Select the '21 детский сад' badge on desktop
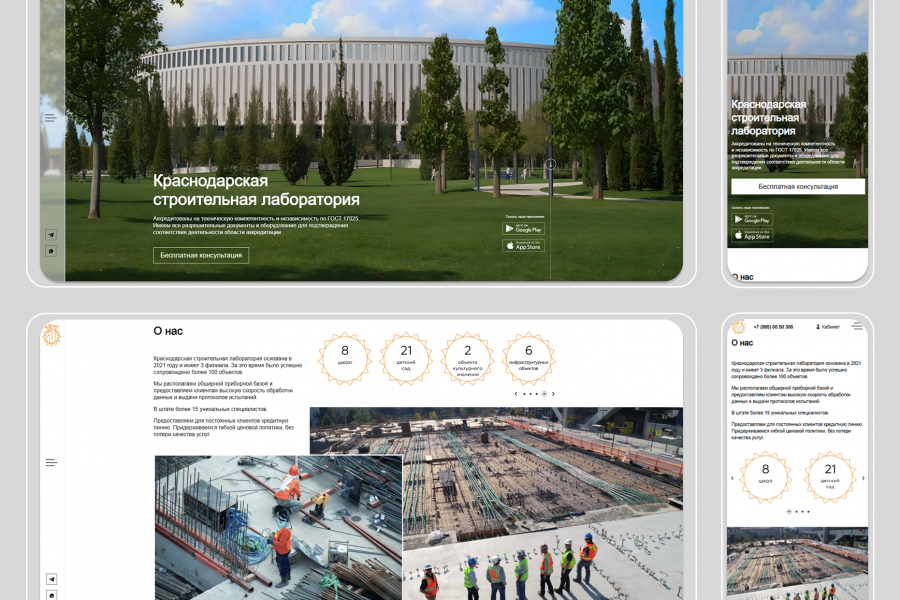 pos(406,358)
